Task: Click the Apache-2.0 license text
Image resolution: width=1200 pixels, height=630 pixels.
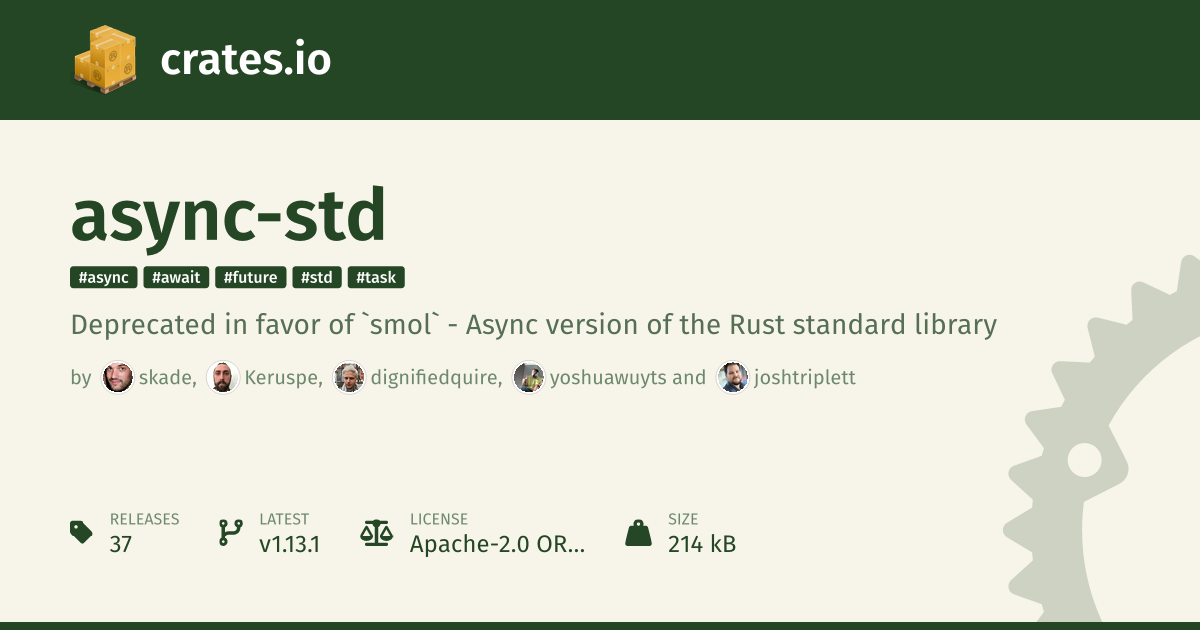Action: tap(497, 545)
